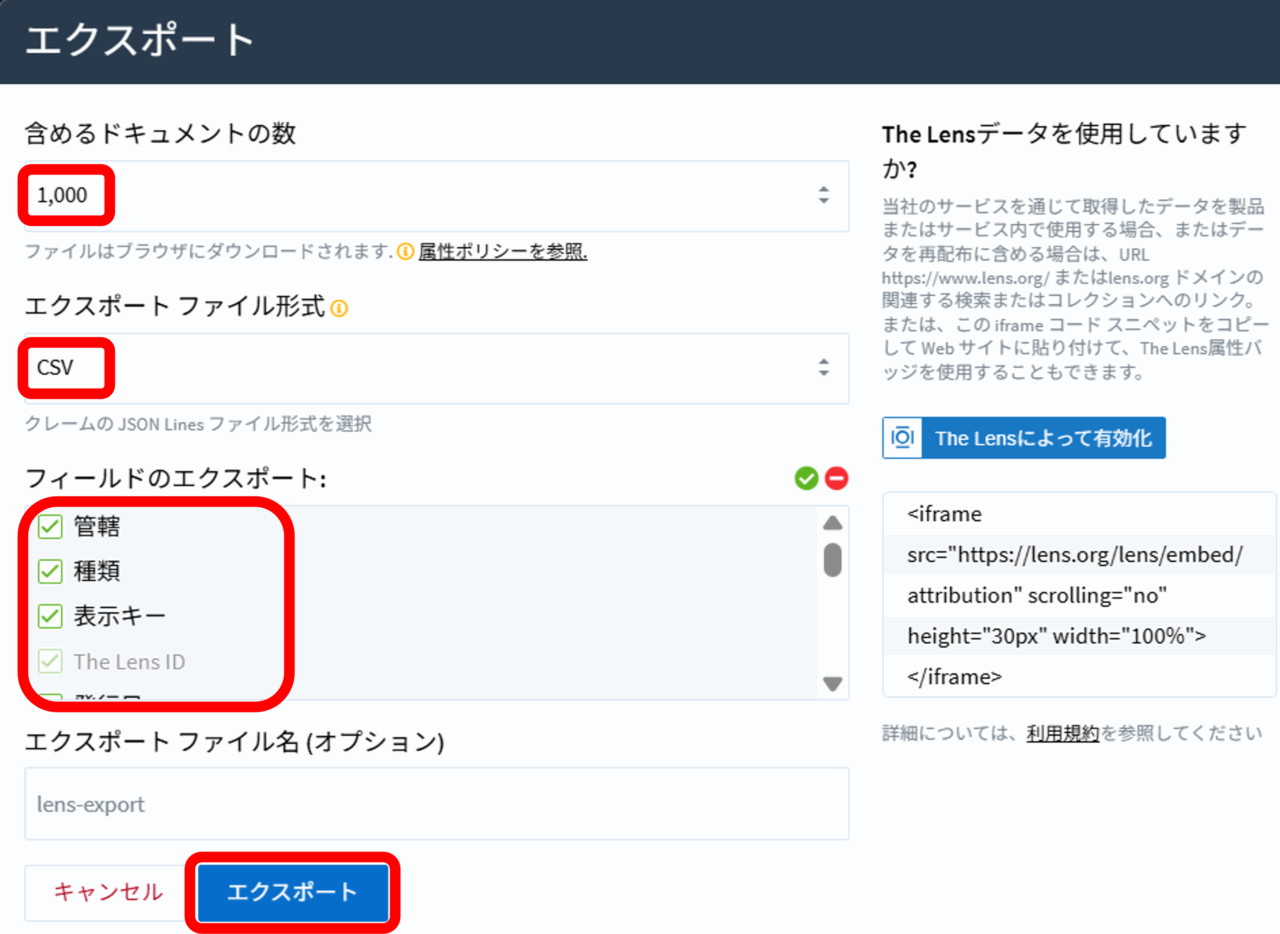
Task: Toggle the 種類 checkbox
Action: pyautogui.click(x=50, y=571)
